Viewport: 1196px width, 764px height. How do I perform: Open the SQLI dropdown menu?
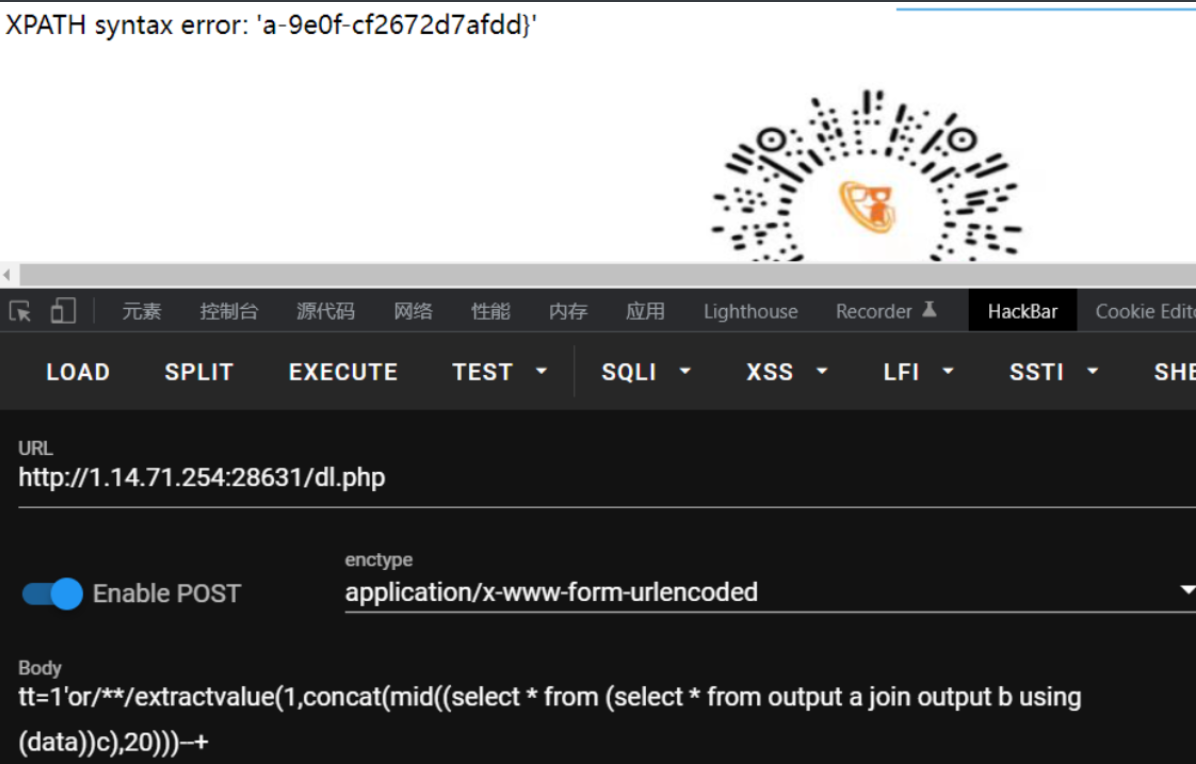click(x=646, y=372)
